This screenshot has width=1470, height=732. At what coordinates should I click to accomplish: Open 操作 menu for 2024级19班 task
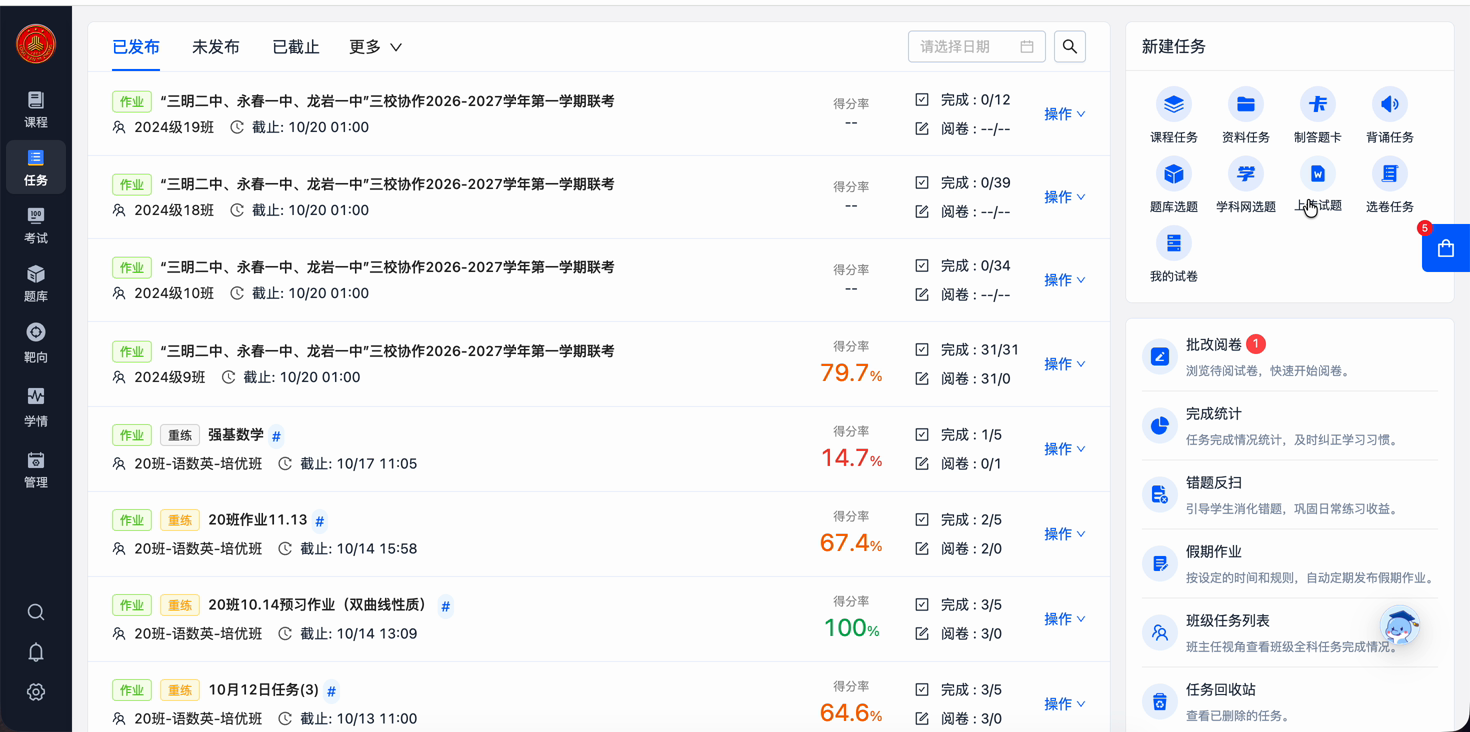1064,114
